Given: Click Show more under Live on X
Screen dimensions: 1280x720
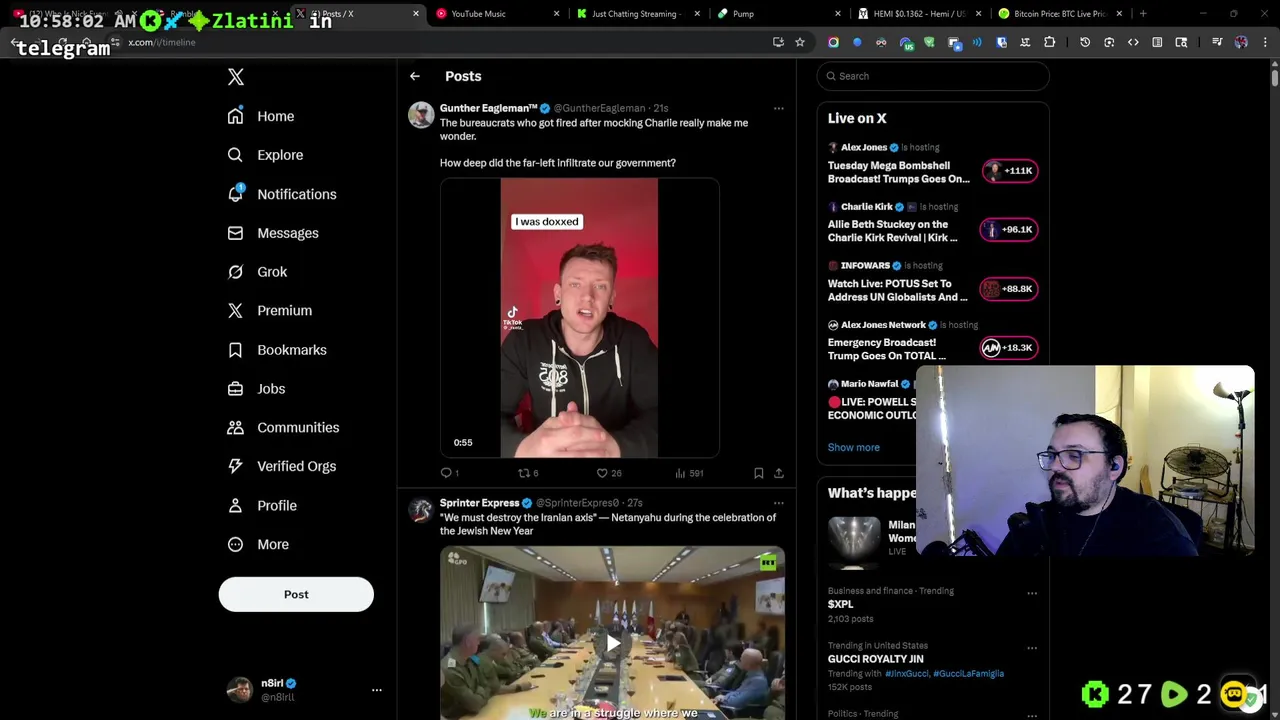Looking at the screenshot, I should [x=854, y=448].
